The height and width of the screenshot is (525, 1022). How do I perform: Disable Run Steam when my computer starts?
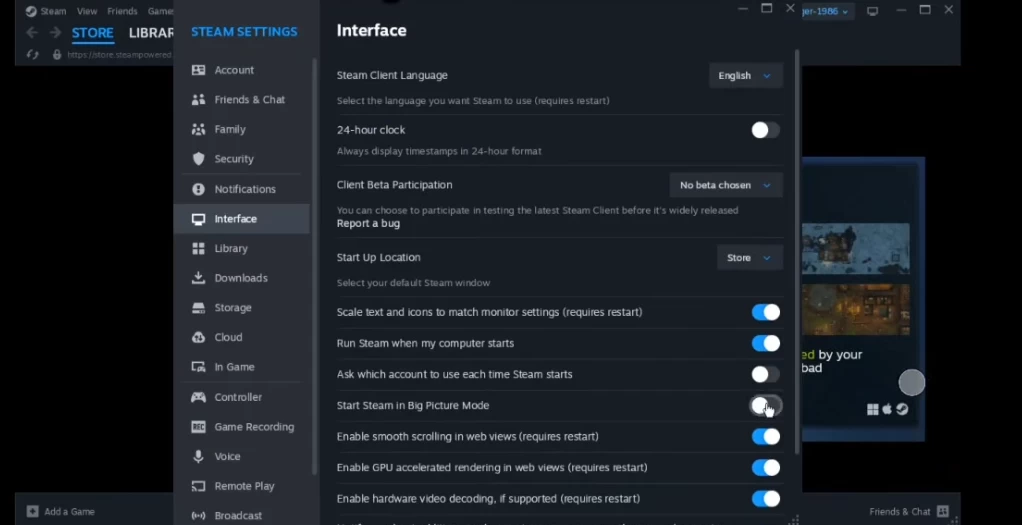coord(765,343)
